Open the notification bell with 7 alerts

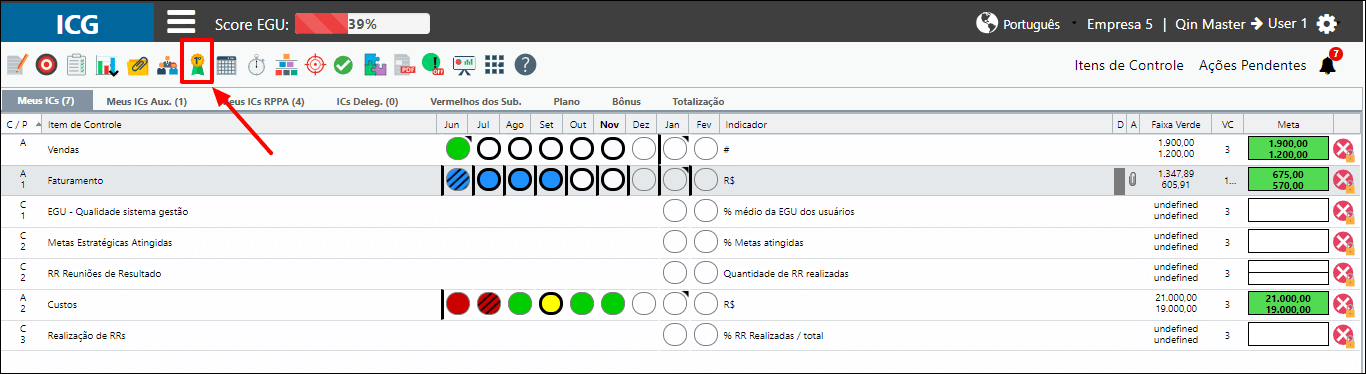point(1328,64)
